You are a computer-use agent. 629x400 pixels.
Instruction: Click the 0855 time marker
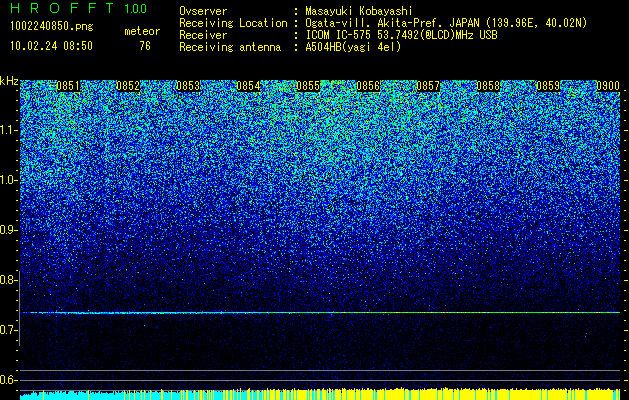(x=308, y=86)
